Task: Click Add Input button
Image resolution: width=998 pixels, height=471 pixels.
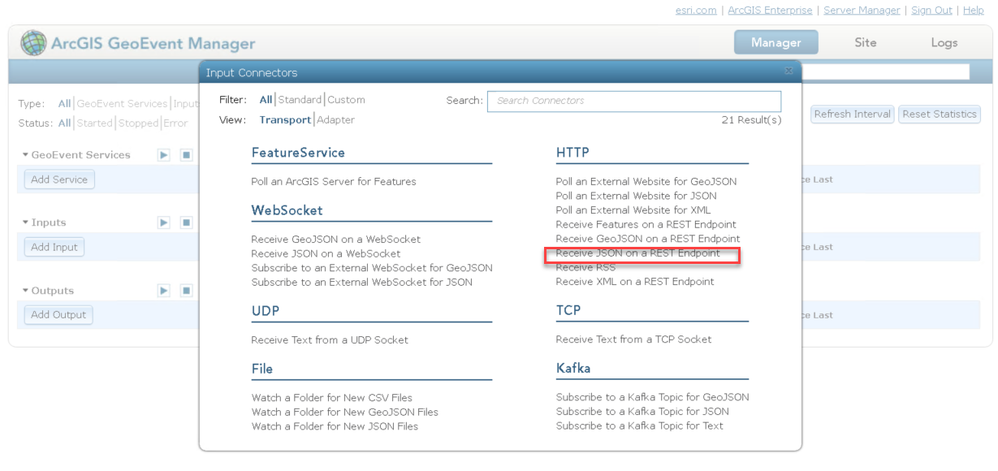Action: point(54,247)
